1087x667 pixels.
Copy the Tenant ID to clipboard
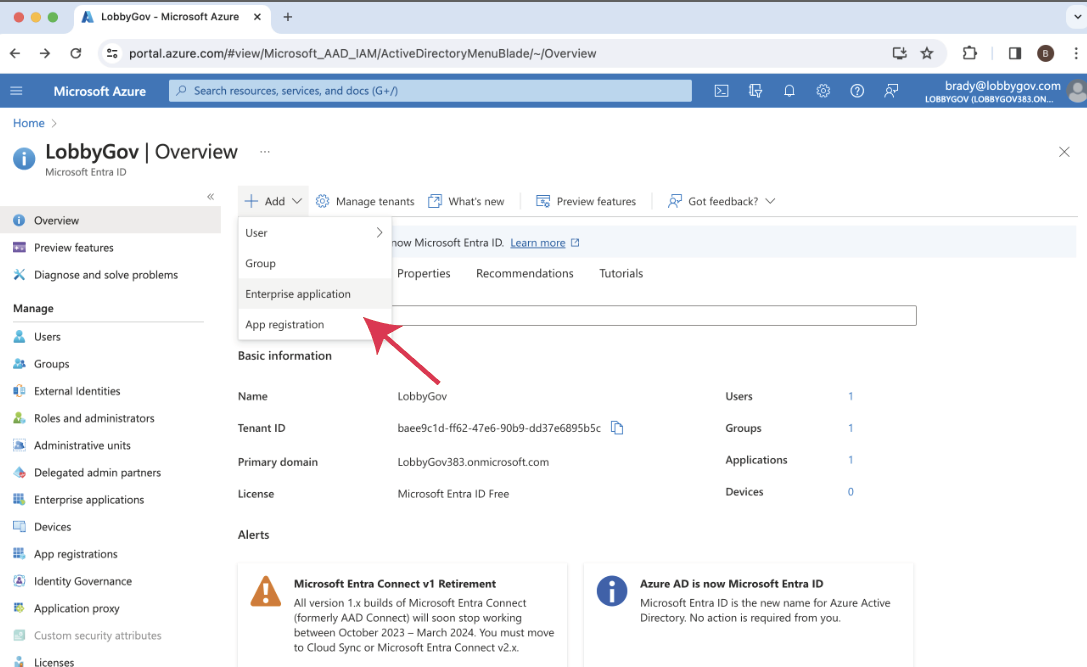[x=617, y=428]
